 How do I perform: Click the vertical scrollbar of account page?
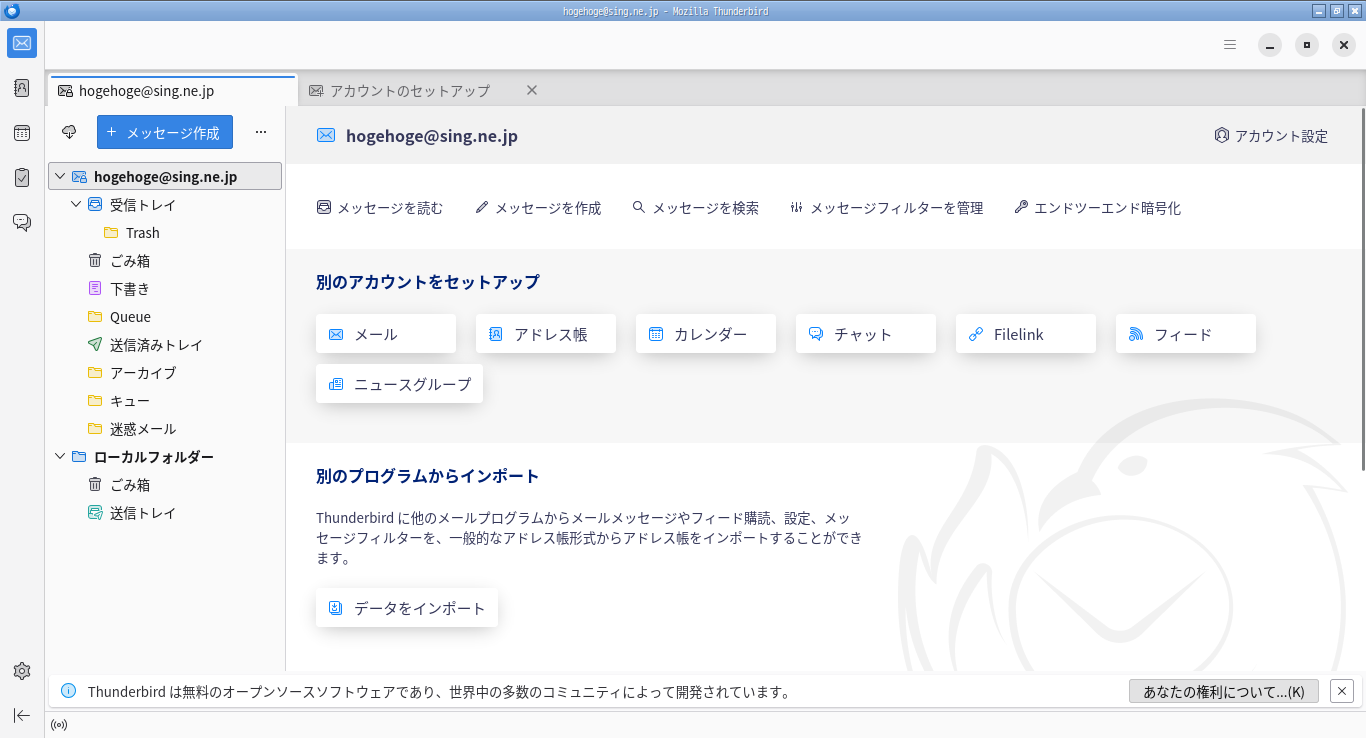[x=1362, y=290]
